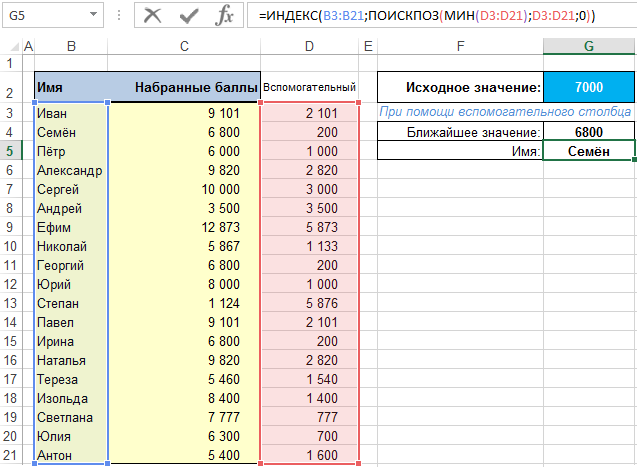Select the name cell 'Ирина'

pyautogui.click(x=71, y=342)
